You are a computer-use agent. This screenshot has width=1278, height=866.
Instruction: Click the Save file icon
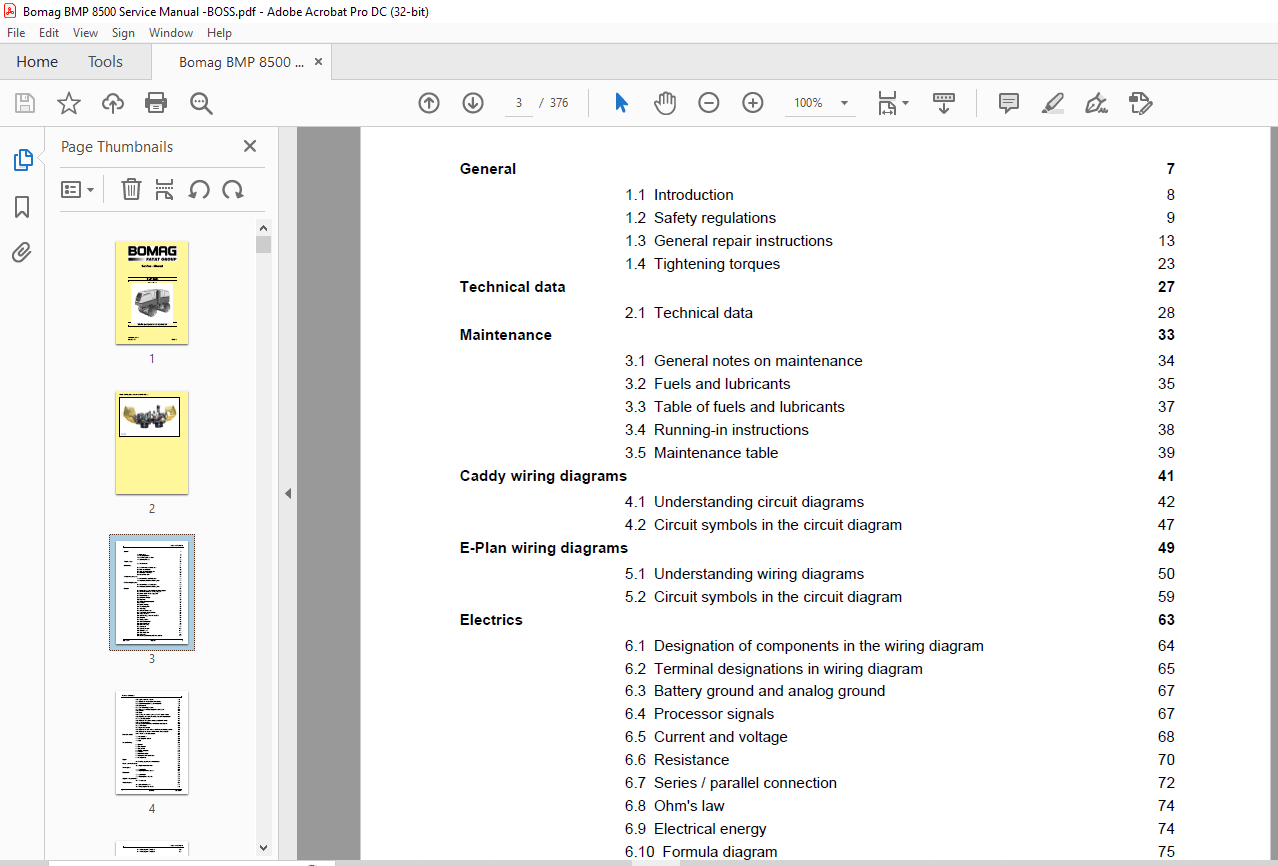[25, 103]
